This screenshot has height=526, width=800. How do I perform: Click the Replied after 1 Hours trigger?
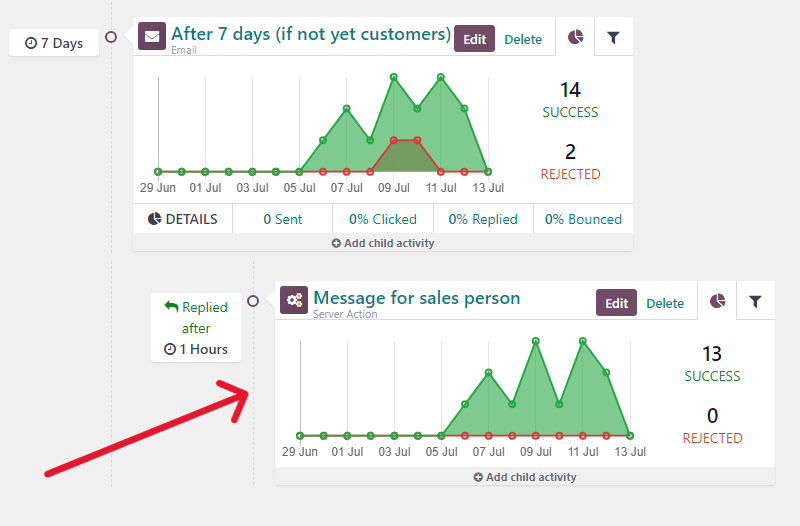196,328
